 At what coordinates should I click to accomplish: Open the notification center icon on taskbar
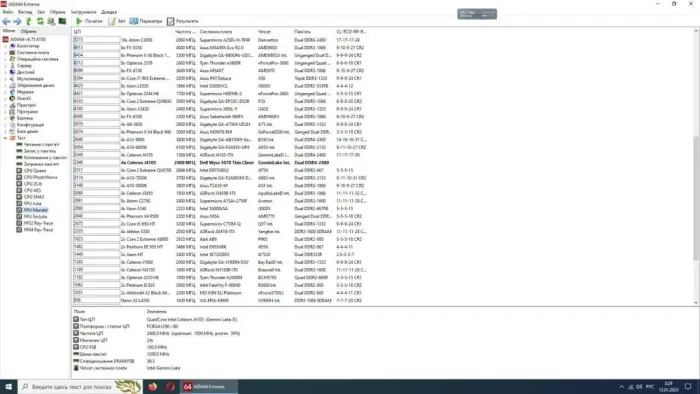[x=688, y=387]
